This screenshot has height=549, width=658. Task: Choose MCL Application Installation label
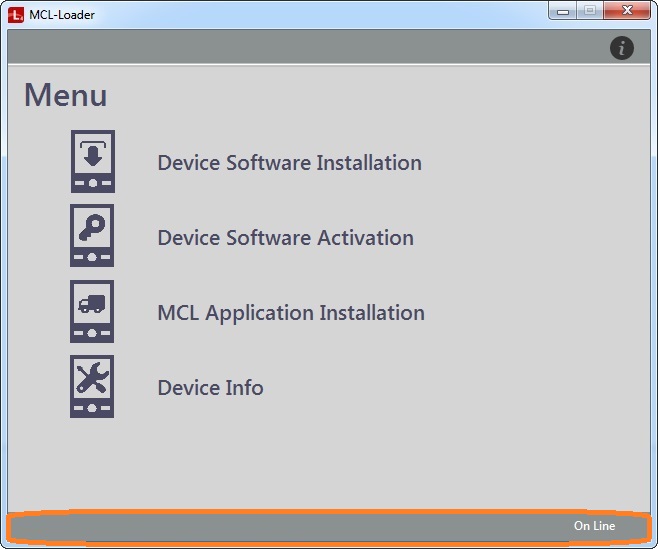pyautogui.click(x=291, y=313)
